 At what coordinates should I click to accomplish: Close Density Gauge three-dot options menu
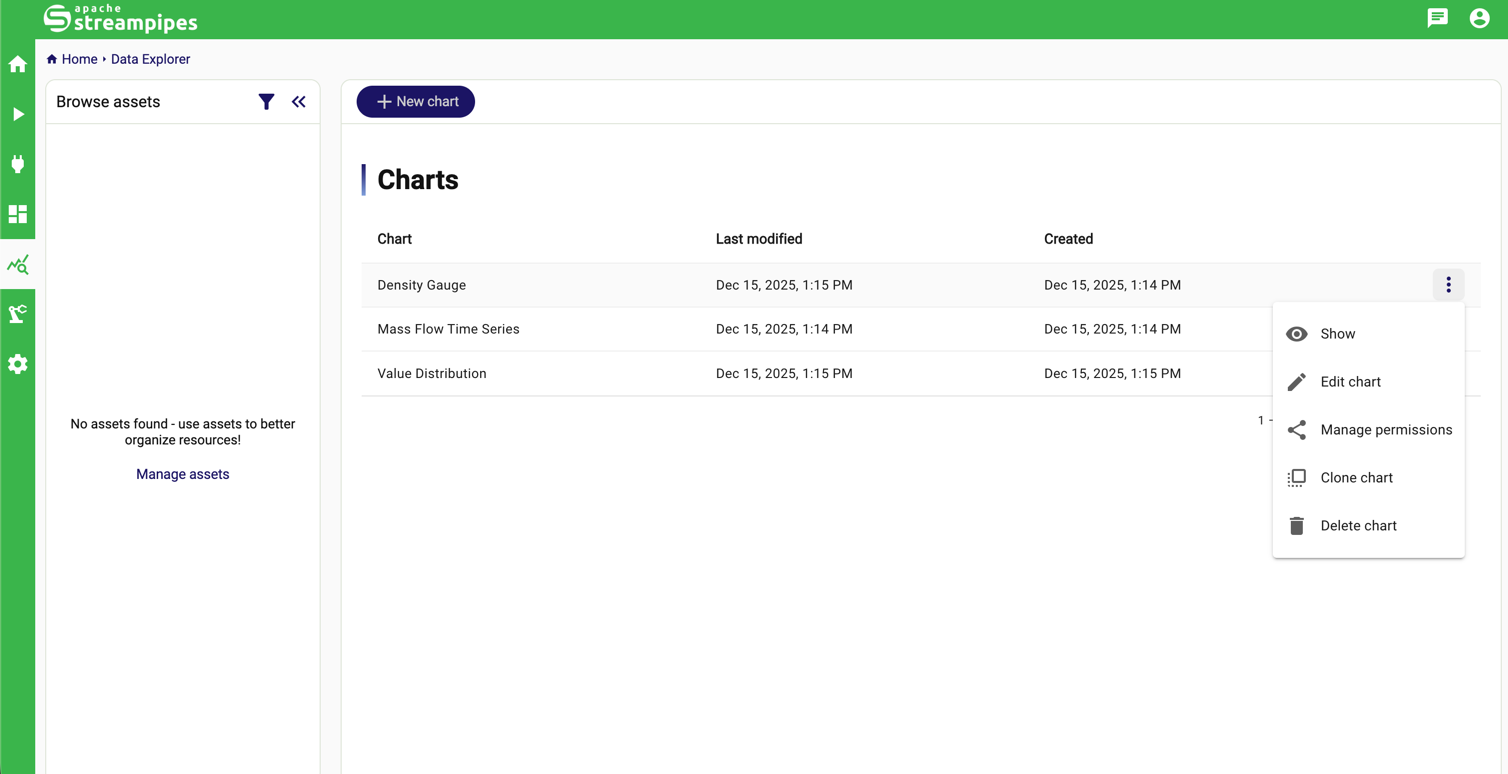click(x=1448, y=285)
